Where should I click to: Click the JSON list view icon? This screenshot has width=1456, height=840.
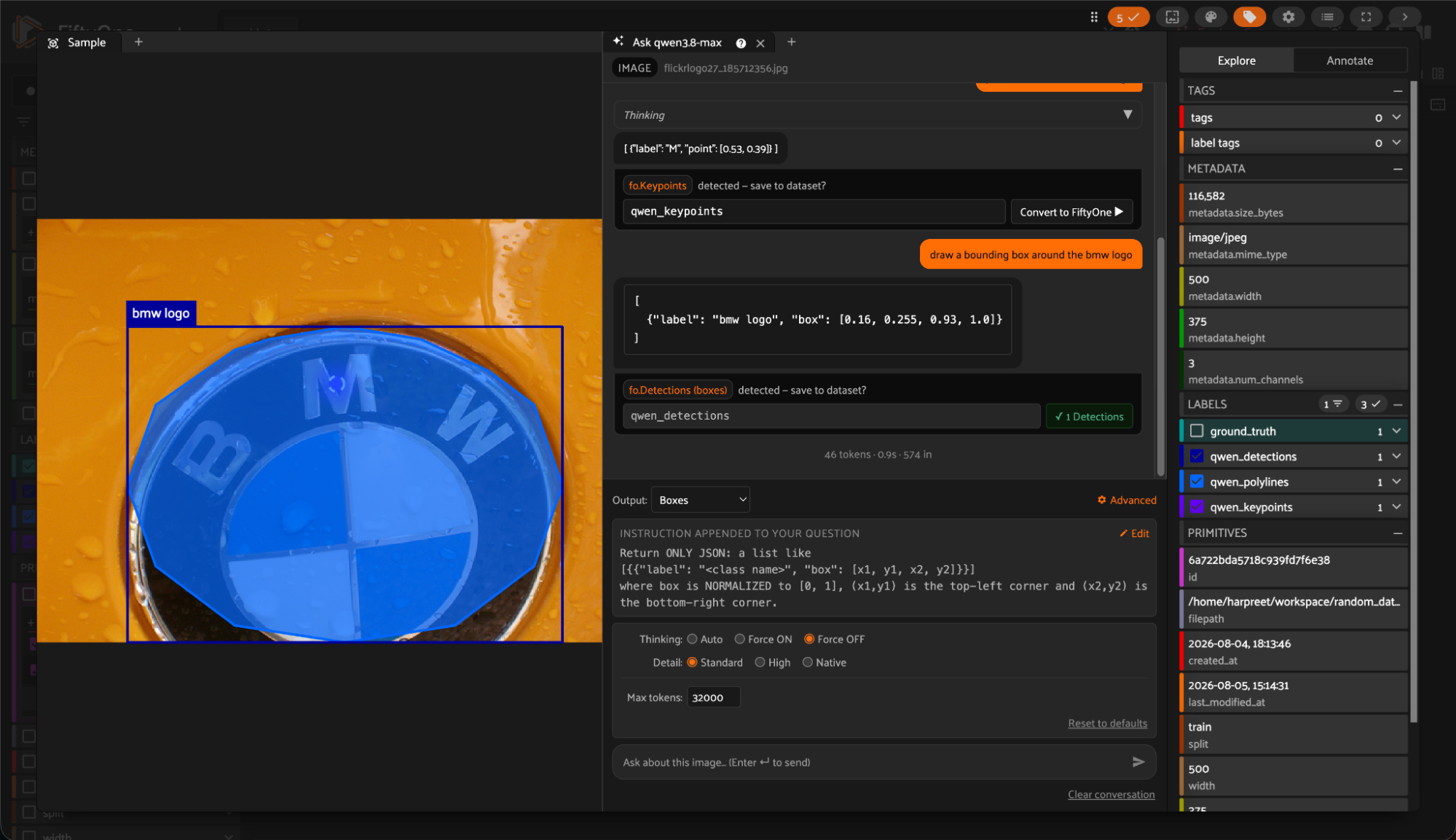[1327, 17]
